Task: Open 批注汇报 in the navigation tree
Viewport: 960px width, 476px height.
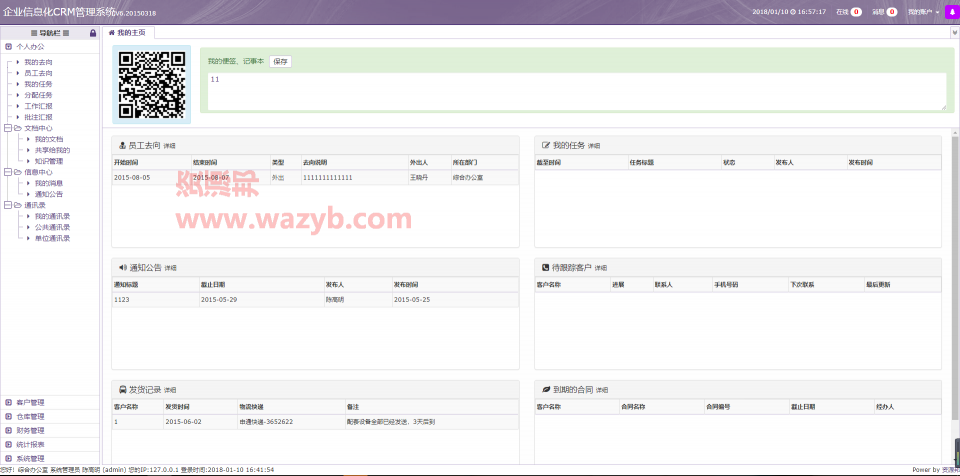Action: [38, 117]
